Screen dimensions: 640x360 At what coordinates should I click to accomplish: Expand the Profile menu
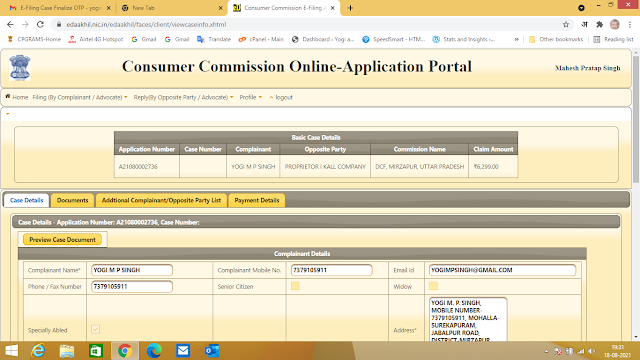tap(251, 97)
